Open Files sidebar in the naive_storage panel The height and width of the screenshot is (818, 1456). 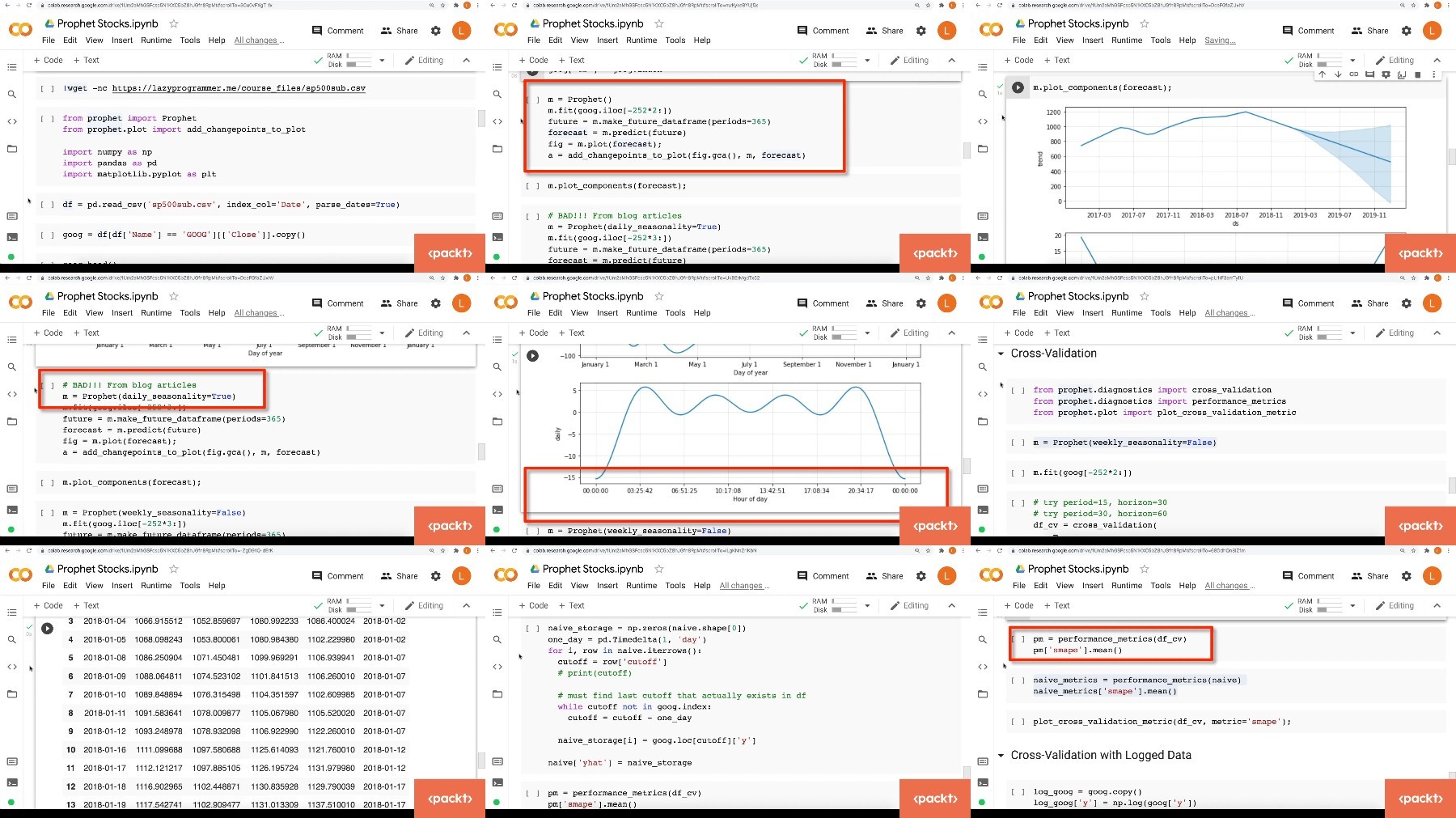point(497,694)
